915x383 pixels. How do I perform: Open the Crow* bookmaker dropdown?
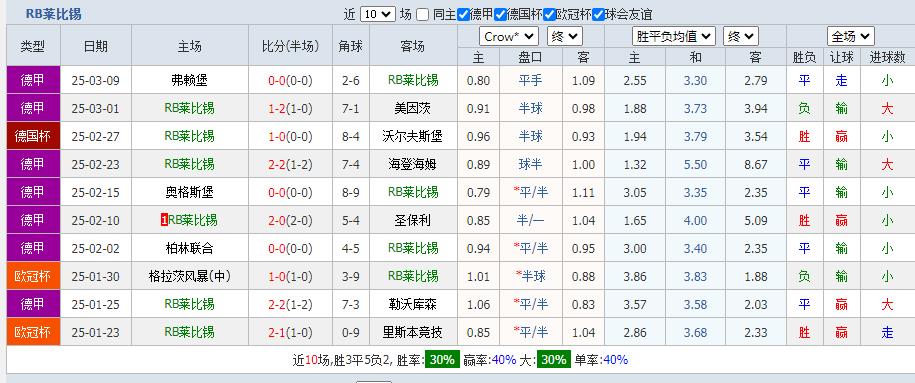pyautogui.click(x=509, y=36)
